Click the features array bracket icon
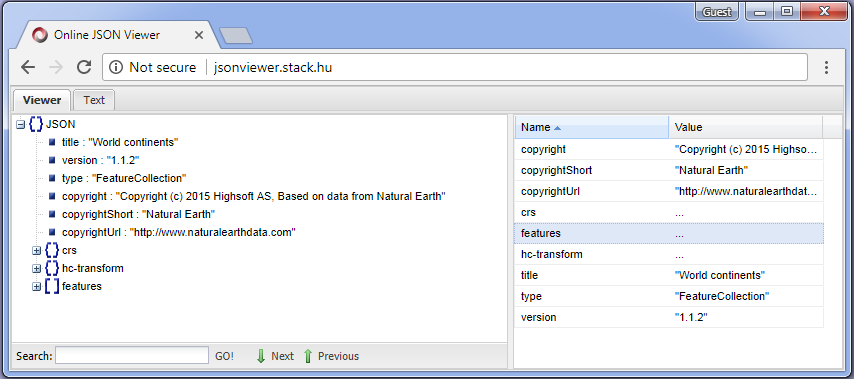 tap(52, 286)
